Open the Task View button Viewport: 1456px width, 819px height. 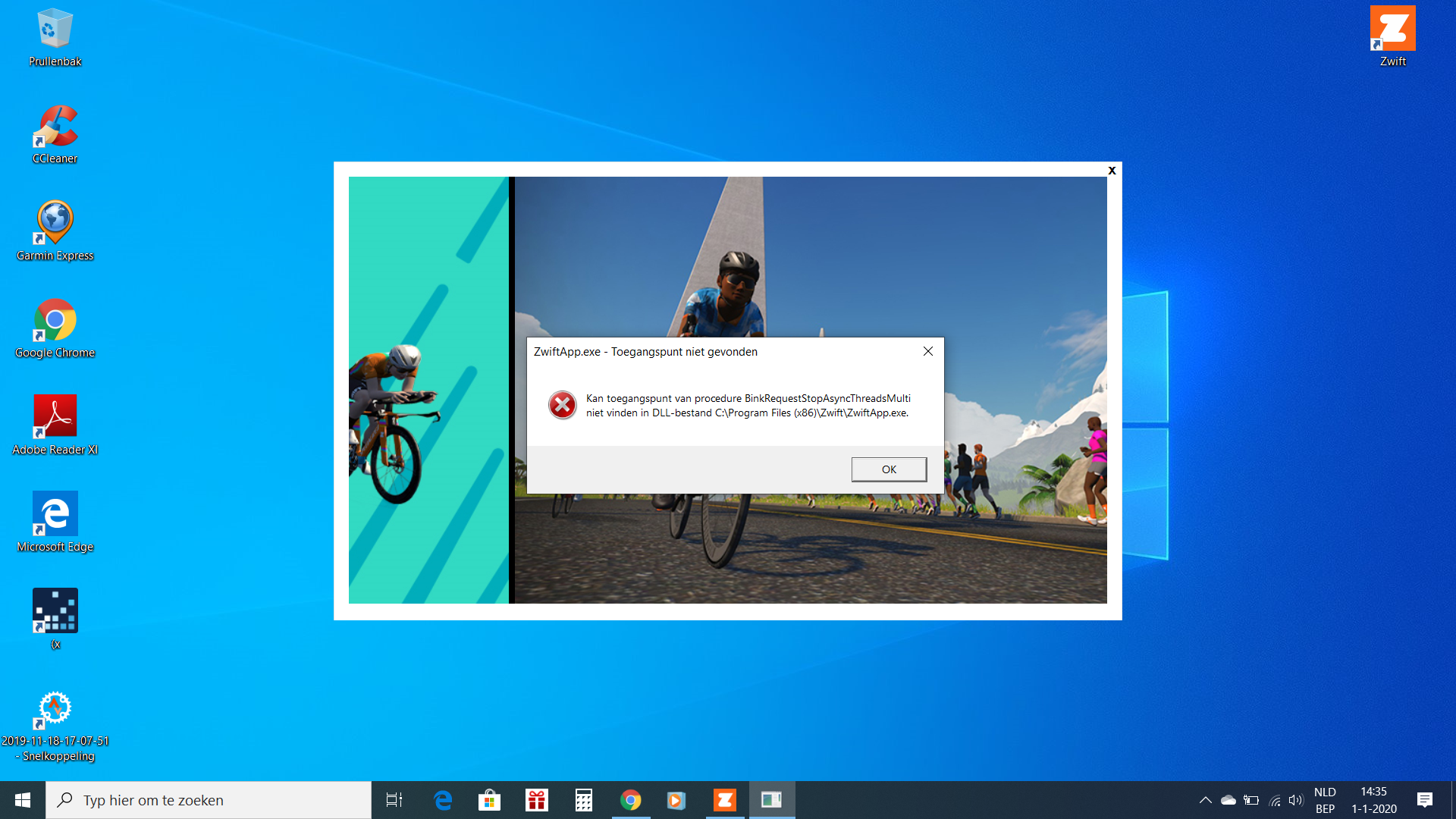(x=394, y=800)
